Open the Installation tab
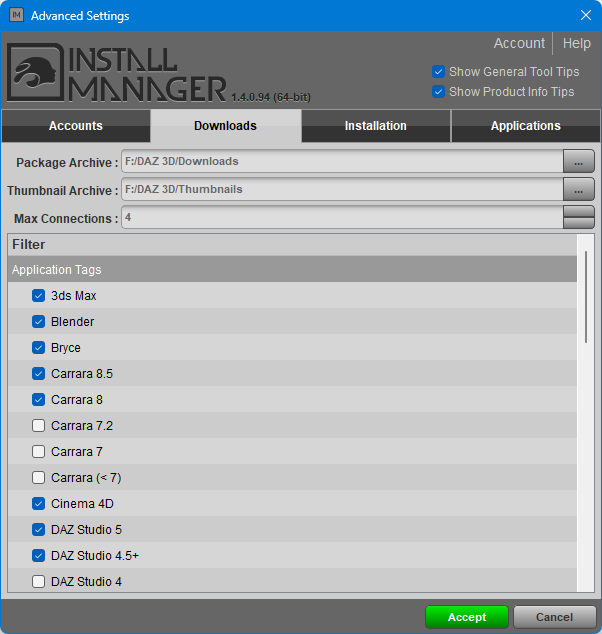602x634 pixels. click(376, 126)
